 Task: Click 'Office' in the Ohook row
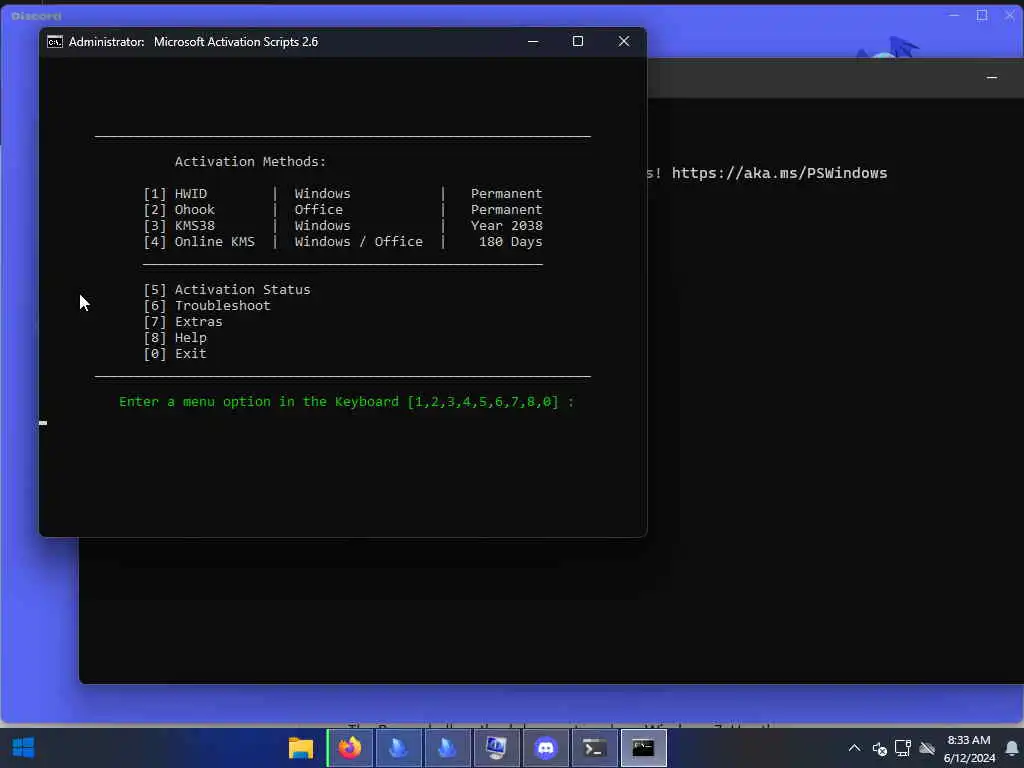tap(319, 210)
